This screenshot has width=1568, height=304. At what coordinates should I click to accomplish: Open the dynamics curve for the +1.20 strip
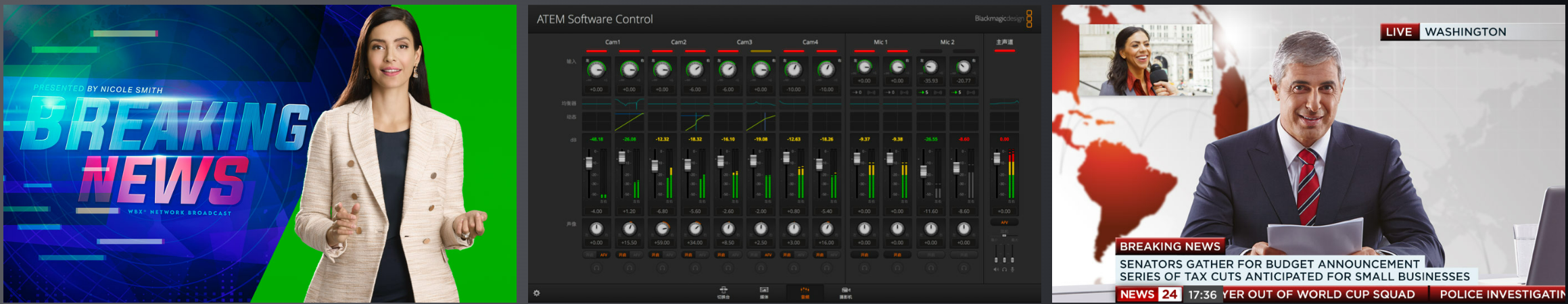point(629,122)
